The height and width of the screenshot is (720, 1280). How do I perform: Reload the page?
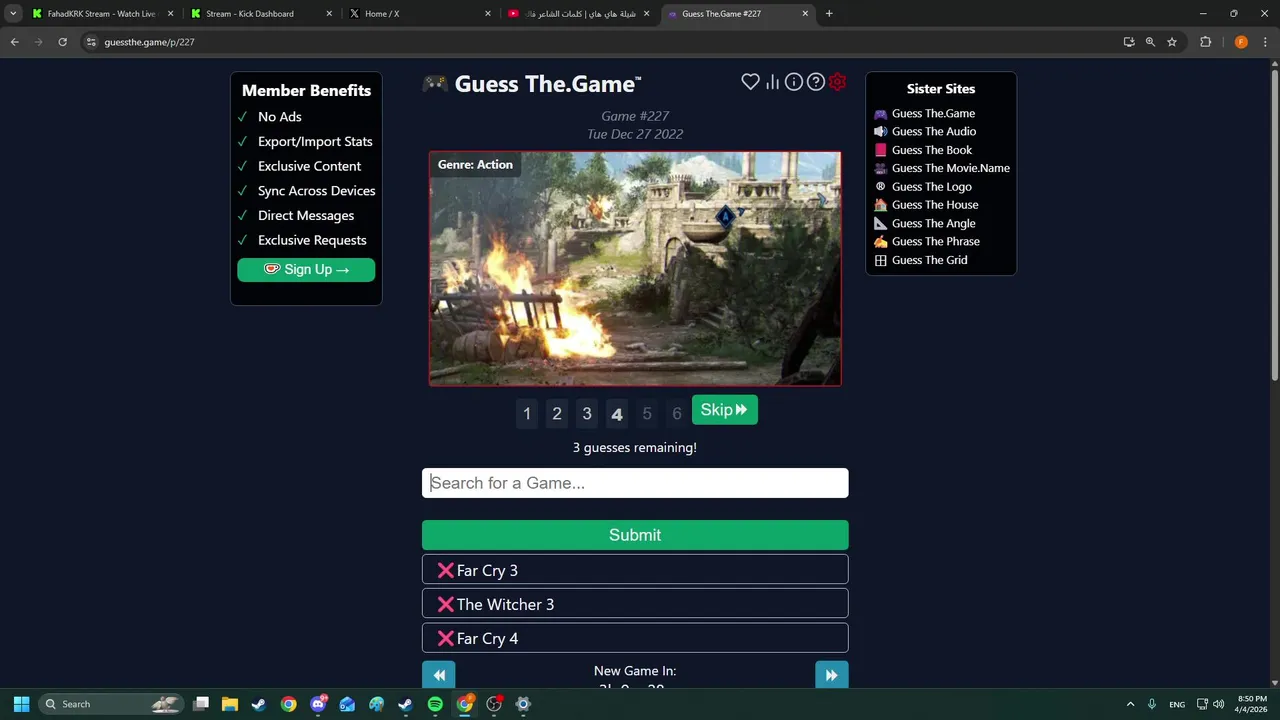point(62,42)
